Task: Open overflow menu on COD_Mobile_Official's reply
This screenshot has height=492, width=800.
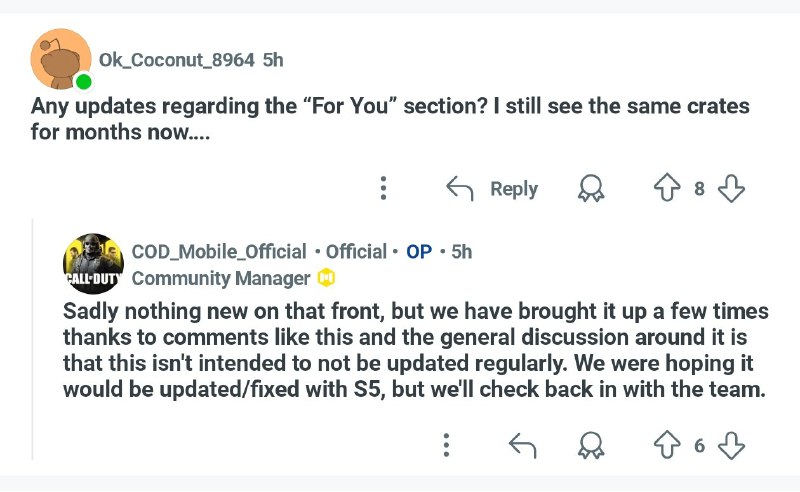Action: point(446,445)
